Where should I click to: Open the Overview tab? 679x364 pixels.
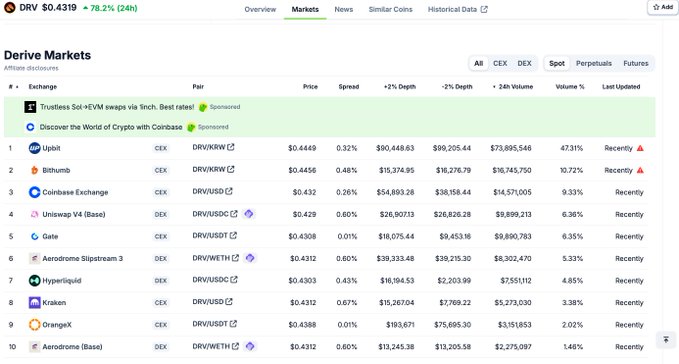[260, 9]
